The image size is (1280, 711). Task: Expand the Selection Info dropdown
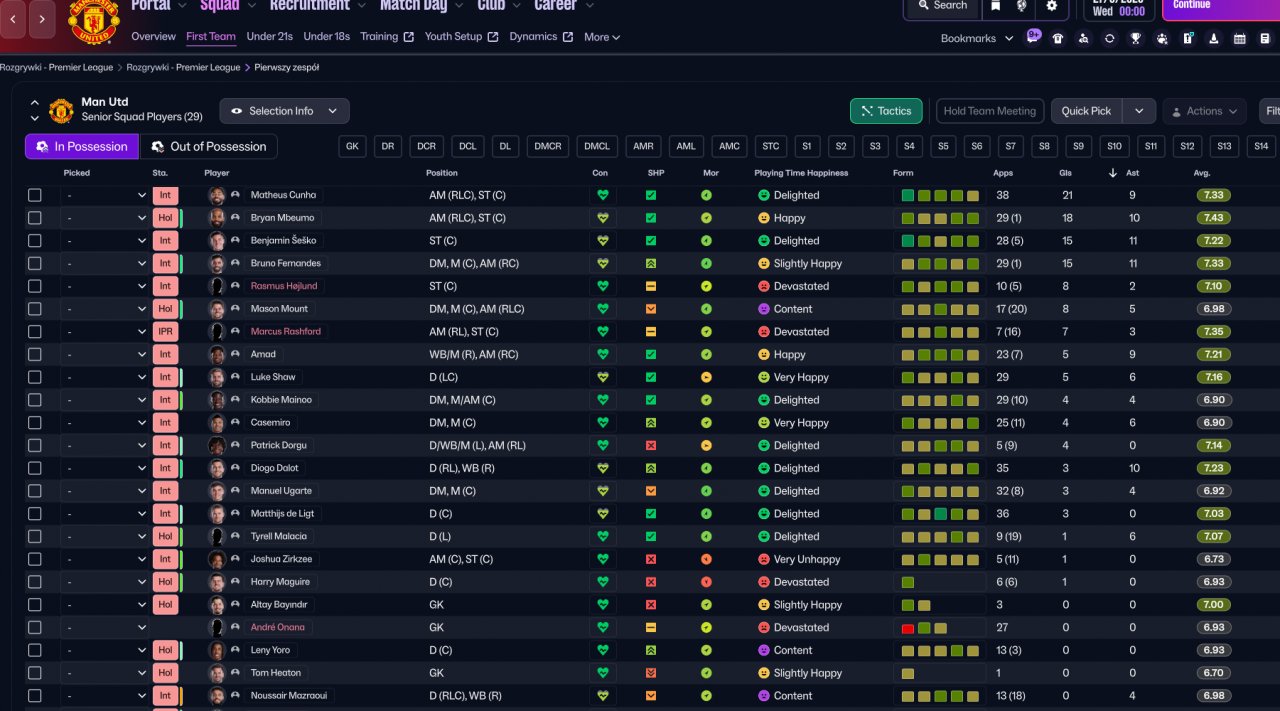tap(284, 111)
